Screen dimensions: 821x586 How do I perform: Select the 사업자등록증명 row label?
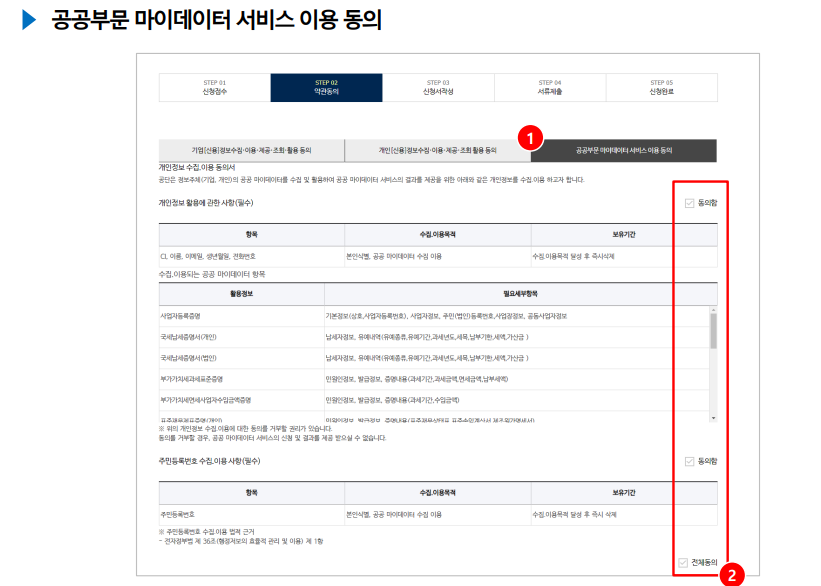coord(181,316)
